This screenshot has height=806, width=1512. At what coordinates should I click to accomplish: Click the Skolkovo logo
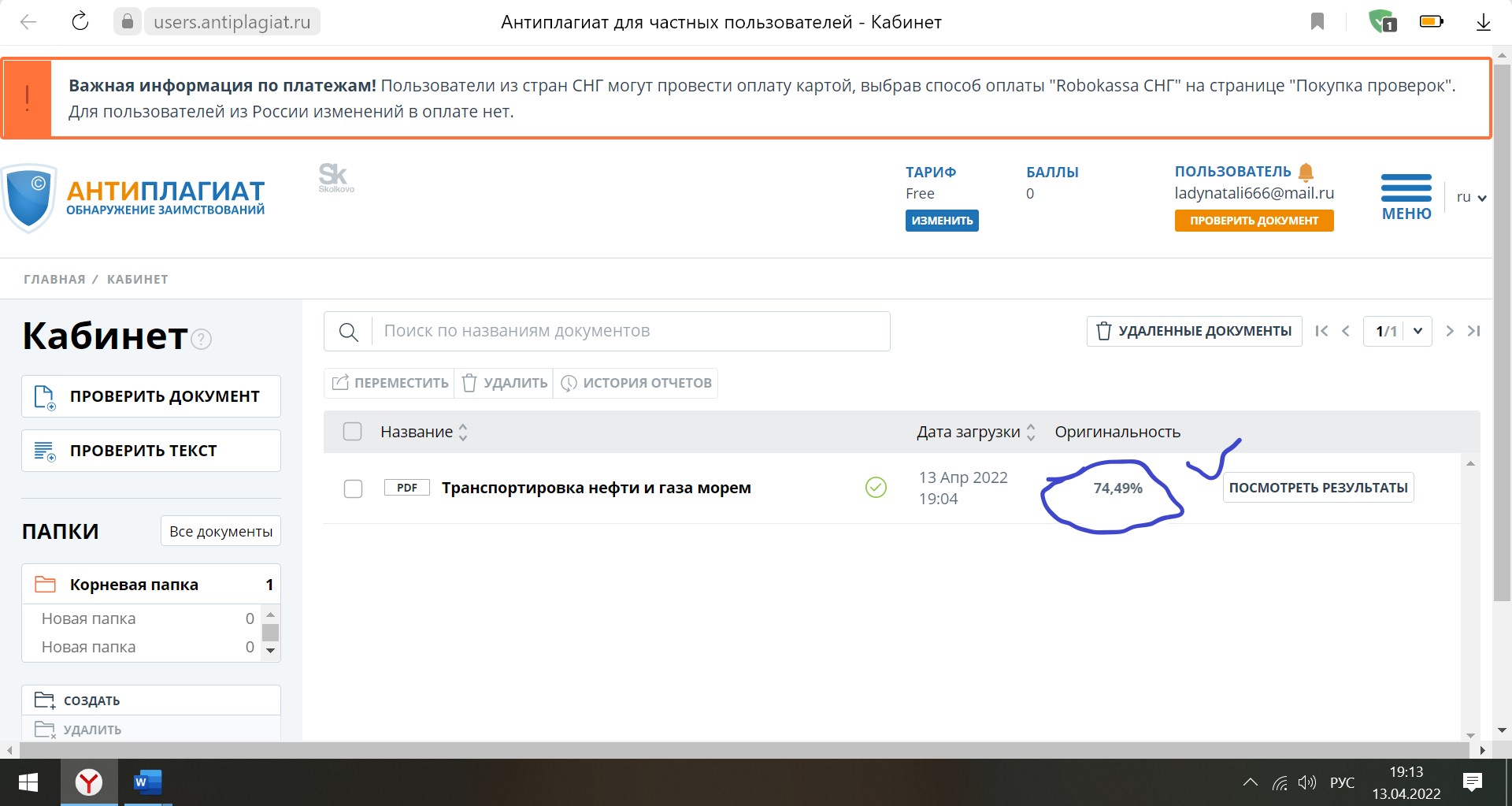click(335, 177)
